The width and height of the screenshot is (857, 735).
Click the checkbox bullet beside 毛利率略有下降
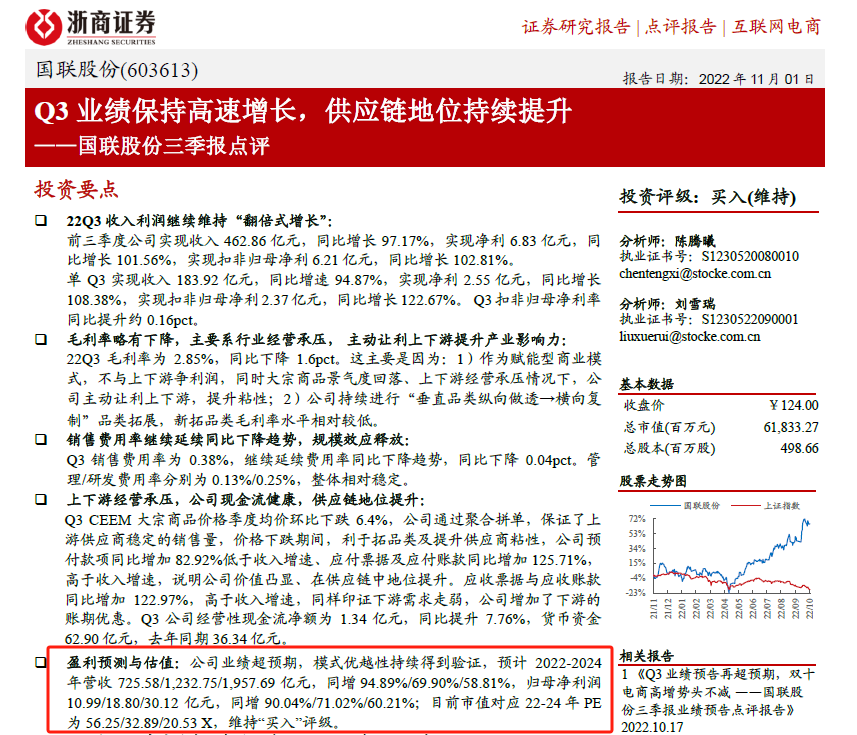click(x=41, y=339)
